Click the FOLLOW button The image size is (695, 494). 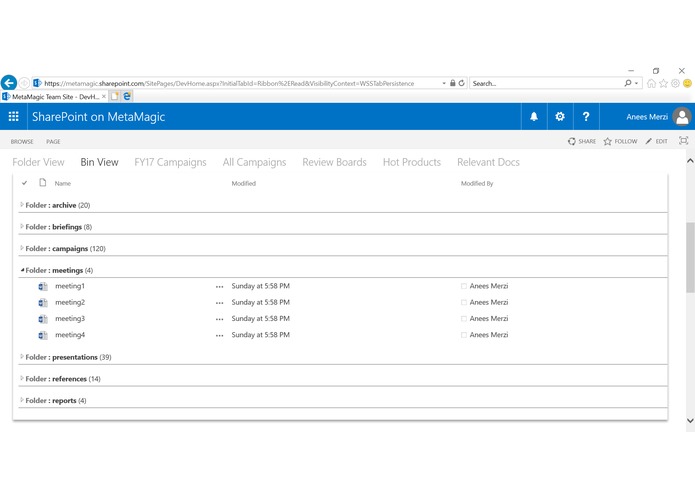click(620, 141)
